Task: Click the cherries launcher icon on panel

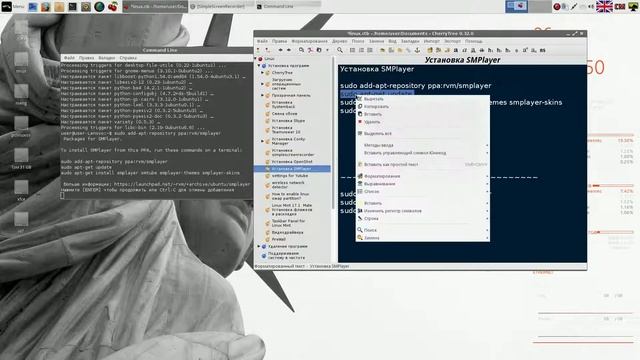Action: 113,7
